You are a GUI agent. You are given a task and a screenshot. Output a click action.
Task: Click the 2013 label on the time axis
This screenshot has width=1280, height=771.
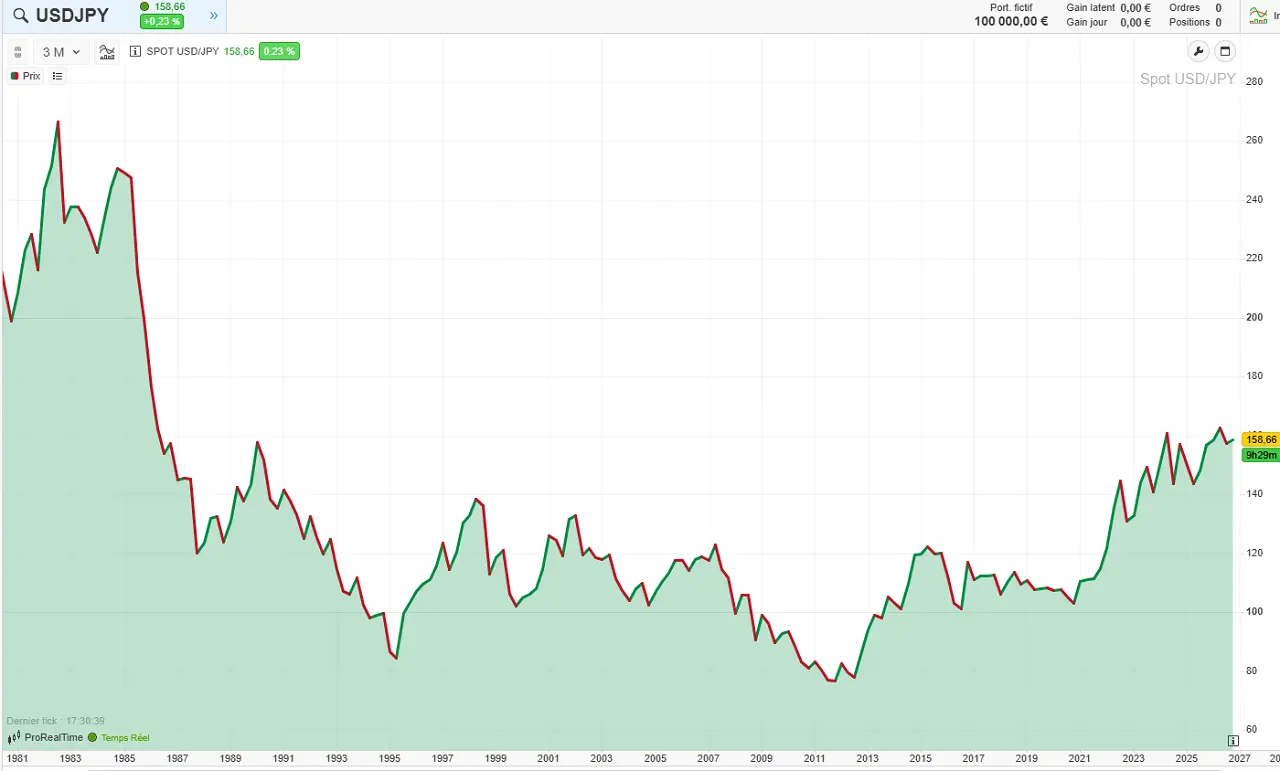(x=867, y=759)
